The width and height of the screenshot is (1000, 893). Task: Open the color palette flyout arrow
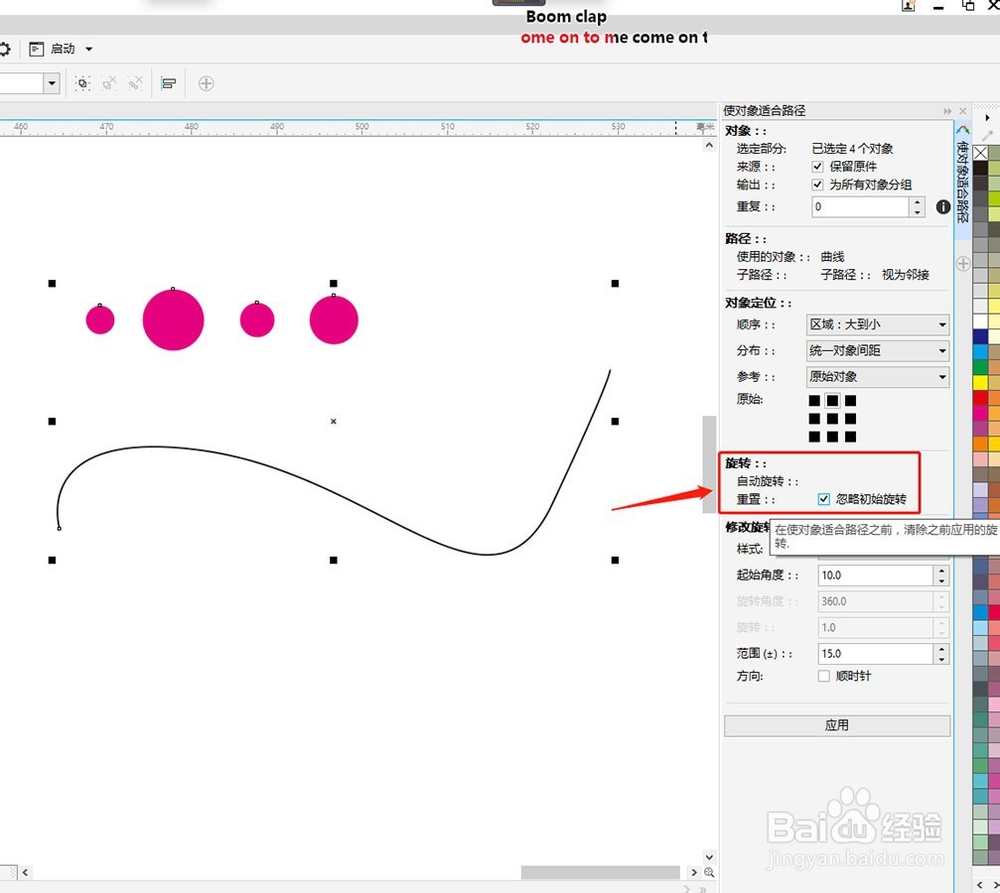[987, 118]
